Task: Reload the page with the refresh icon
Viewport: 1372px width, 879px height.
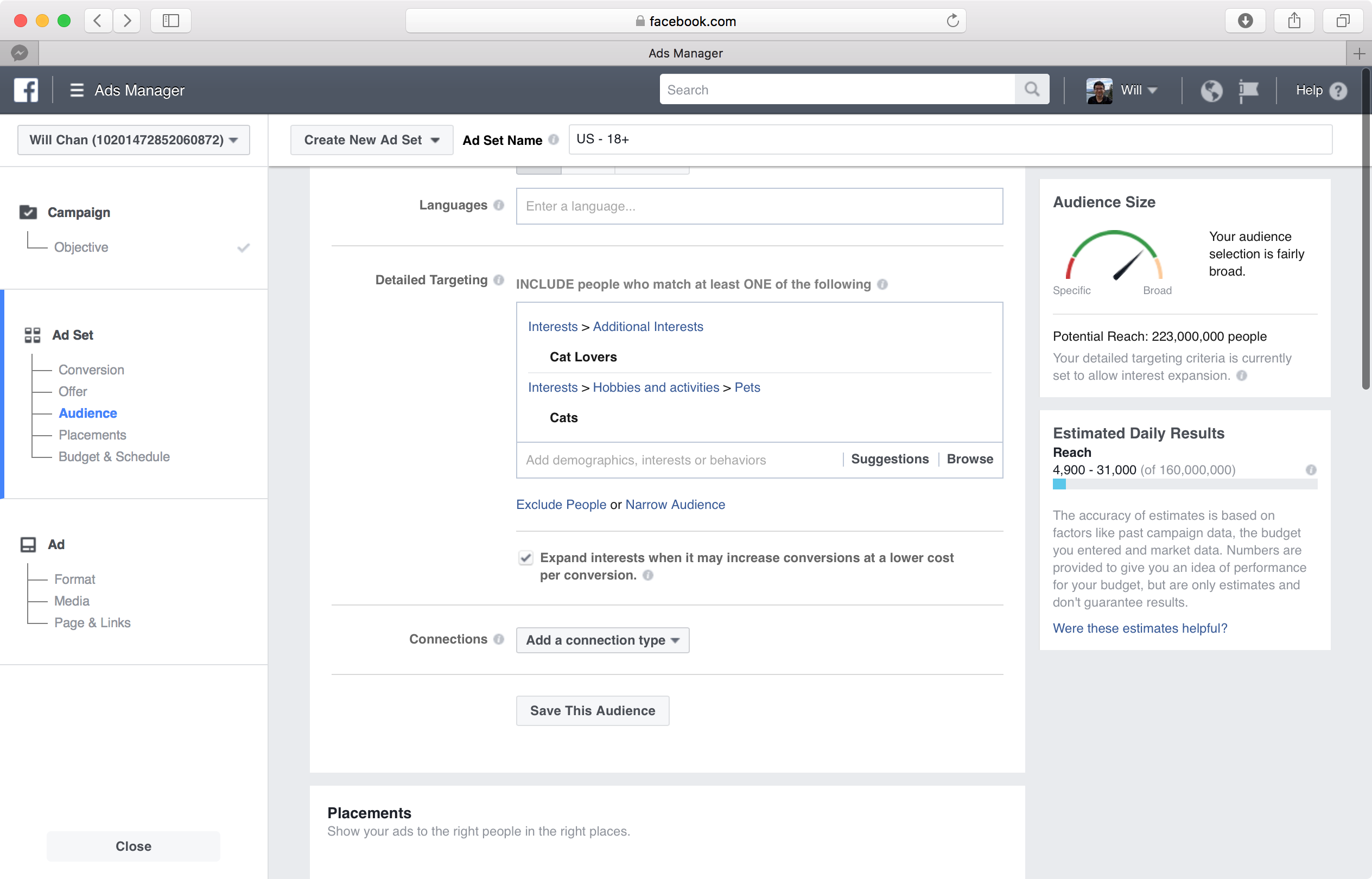Action: tap(952, 21)
